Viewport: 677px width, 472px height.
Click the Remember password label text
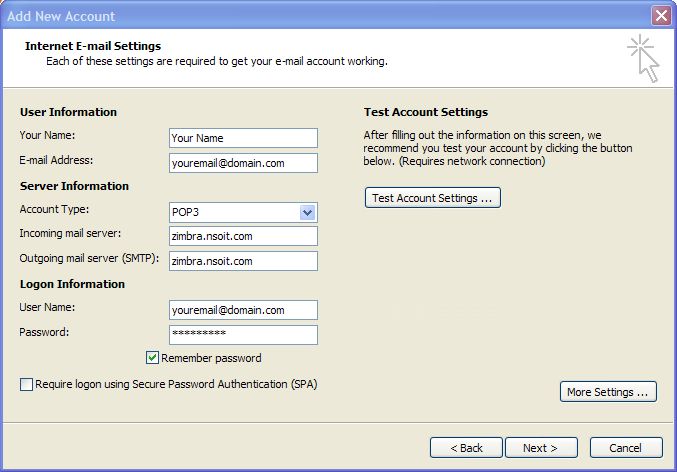[x=211, y=358]
